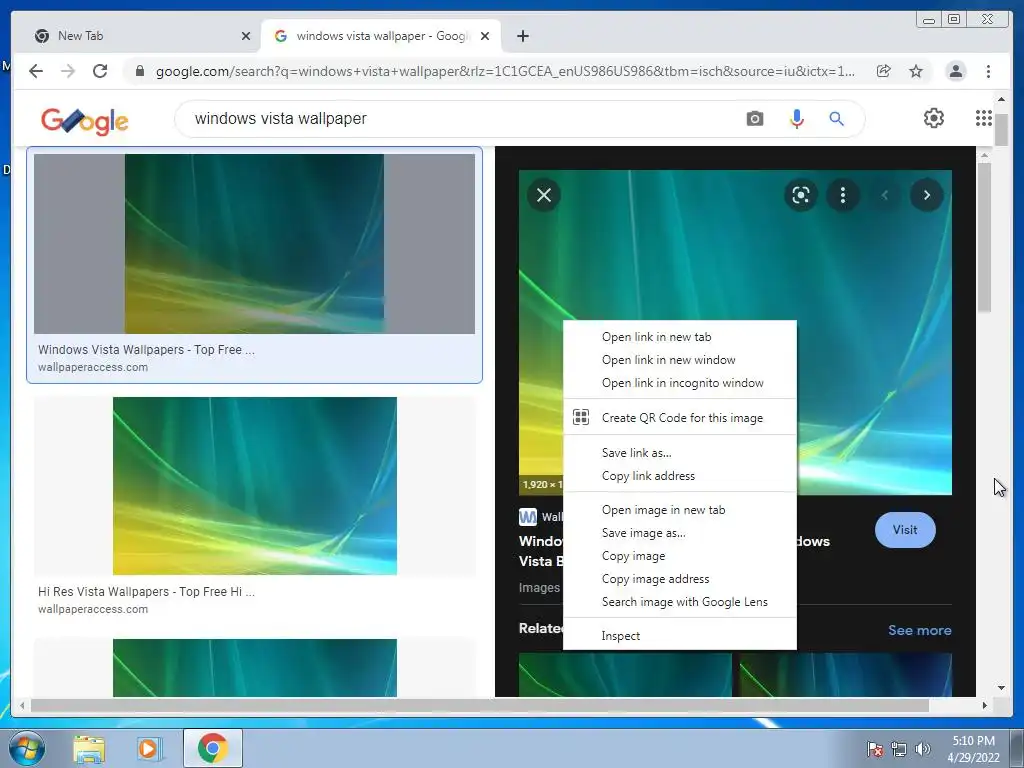This screenshot has height=768, width=1024.
Task: Go to the previous image with left chevron
Action: coord(885,195)
